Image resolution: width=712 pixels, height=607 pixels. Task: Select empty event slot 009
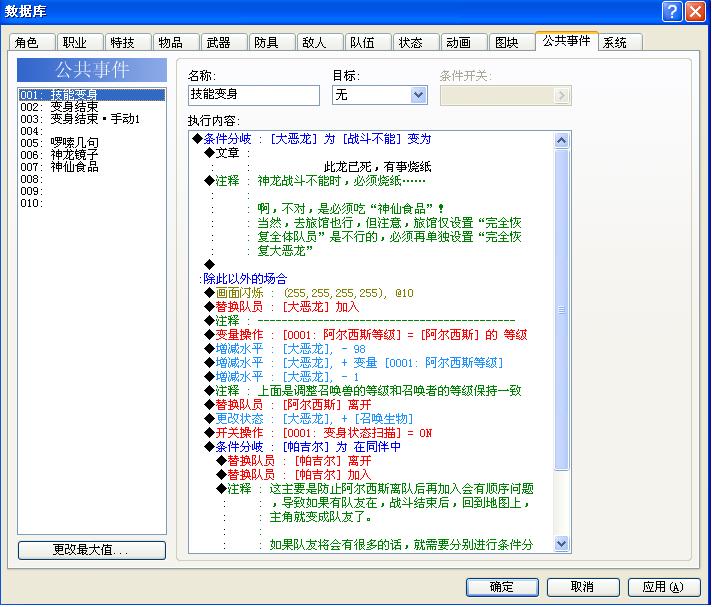(x=92, y=191)
